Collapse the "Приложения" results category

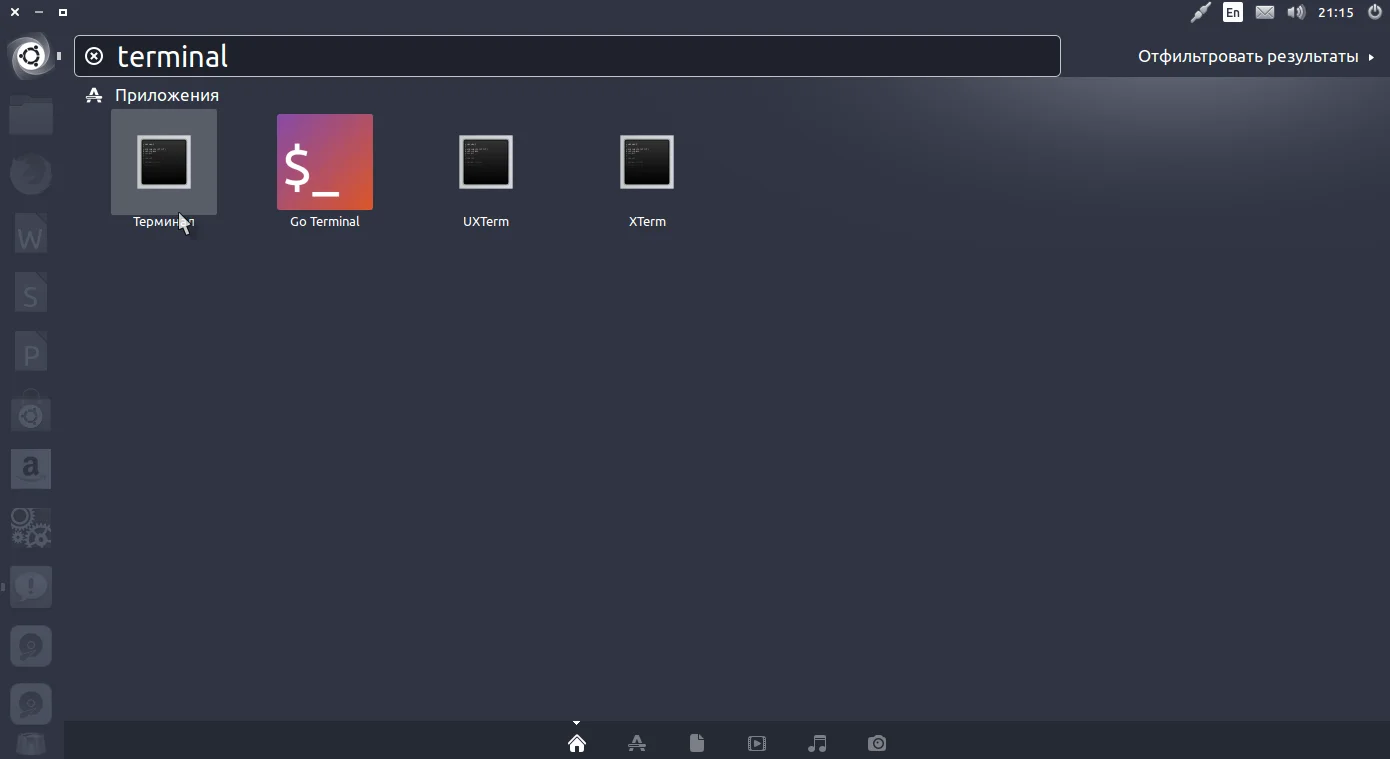click(x=153, y=95)
